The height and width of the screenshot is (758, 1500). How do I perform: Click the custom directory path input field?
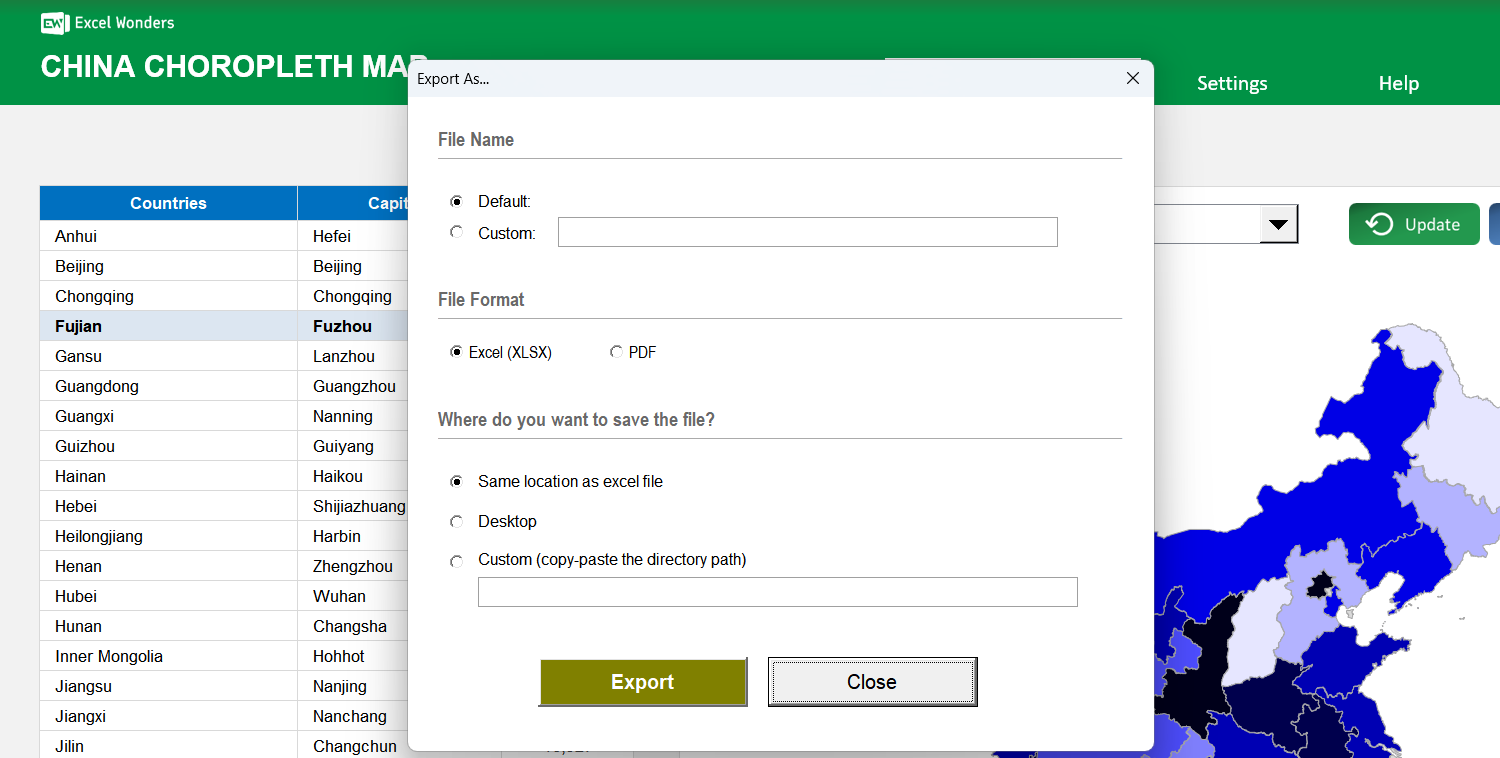[x=777, y=592]
